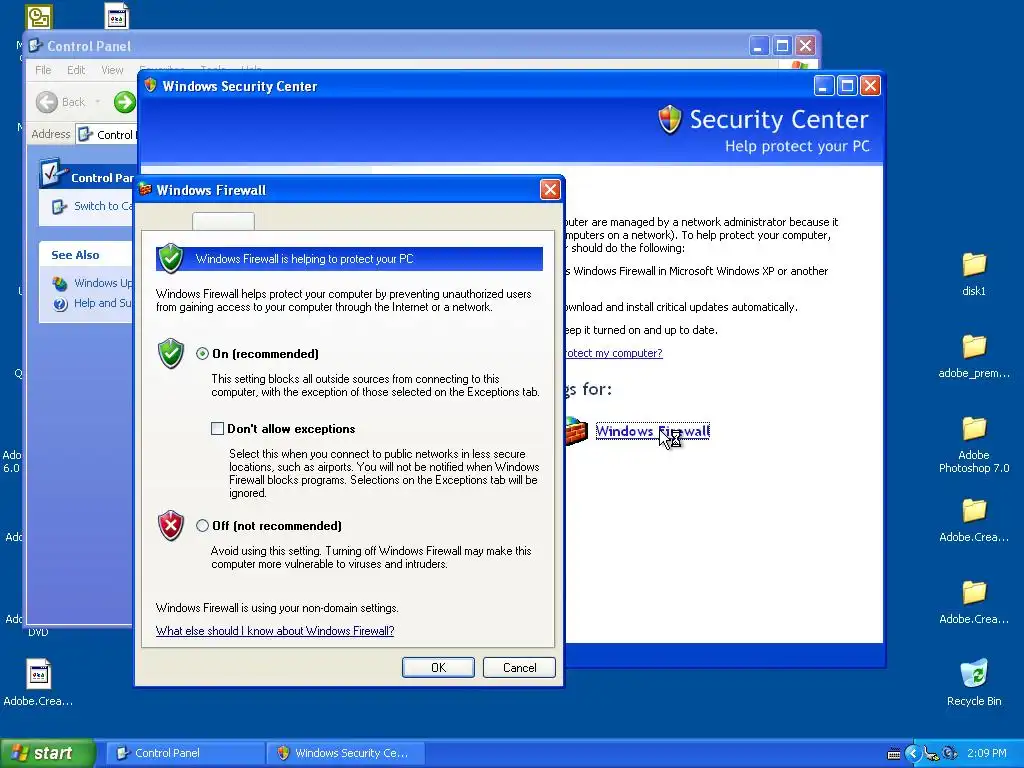Viewport: 1024px width, 768px height.
Task: Check the Don't allow exceptions box
Action: pyautogui.click(x=217, y=428)
